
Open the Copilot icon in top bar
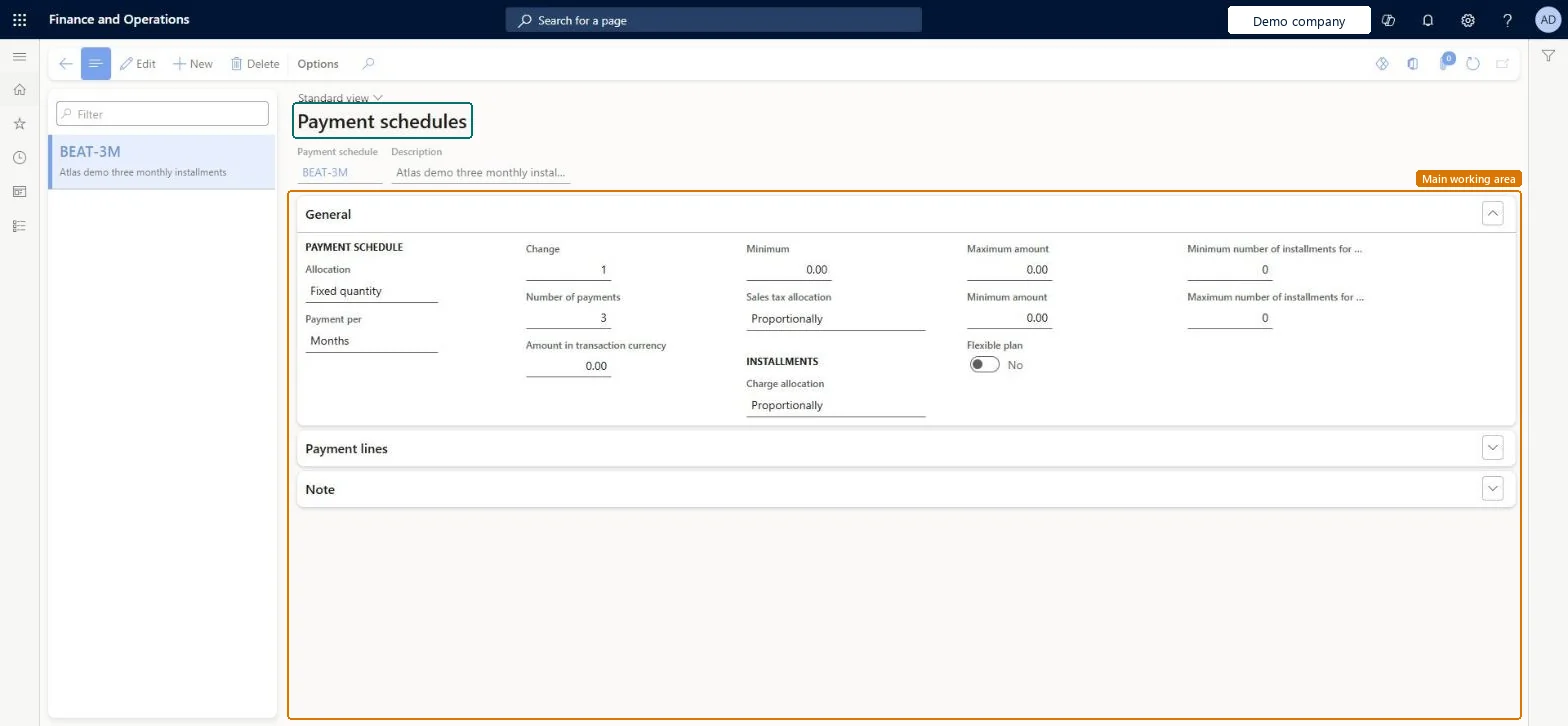(1388, 20)
